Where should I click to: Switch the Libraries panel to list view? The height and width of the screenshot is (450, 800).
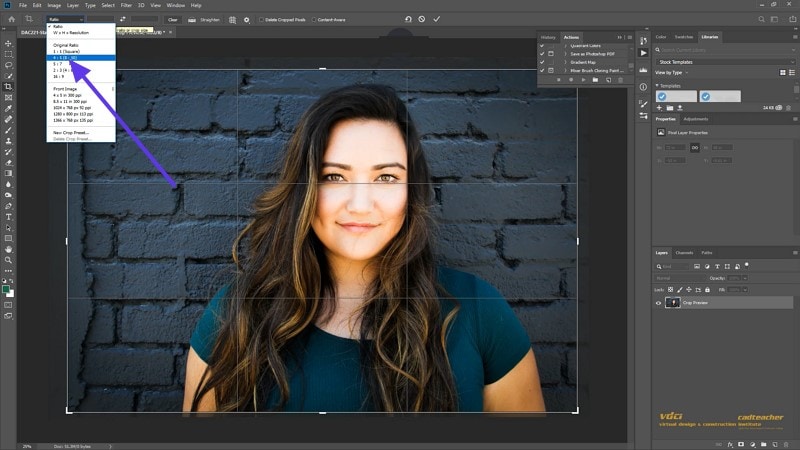click(792, 72)
